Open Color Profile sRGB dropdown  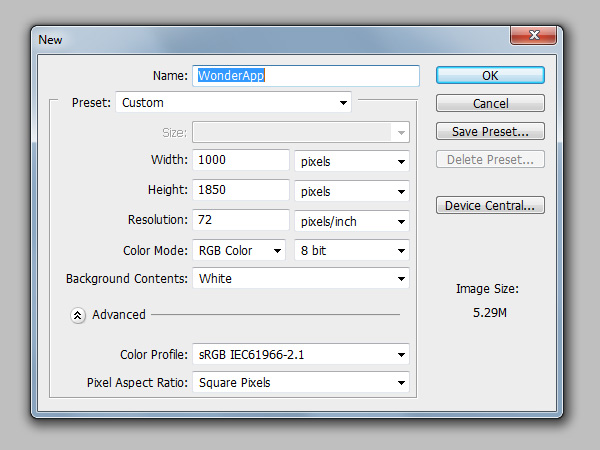tap(301, 354)
